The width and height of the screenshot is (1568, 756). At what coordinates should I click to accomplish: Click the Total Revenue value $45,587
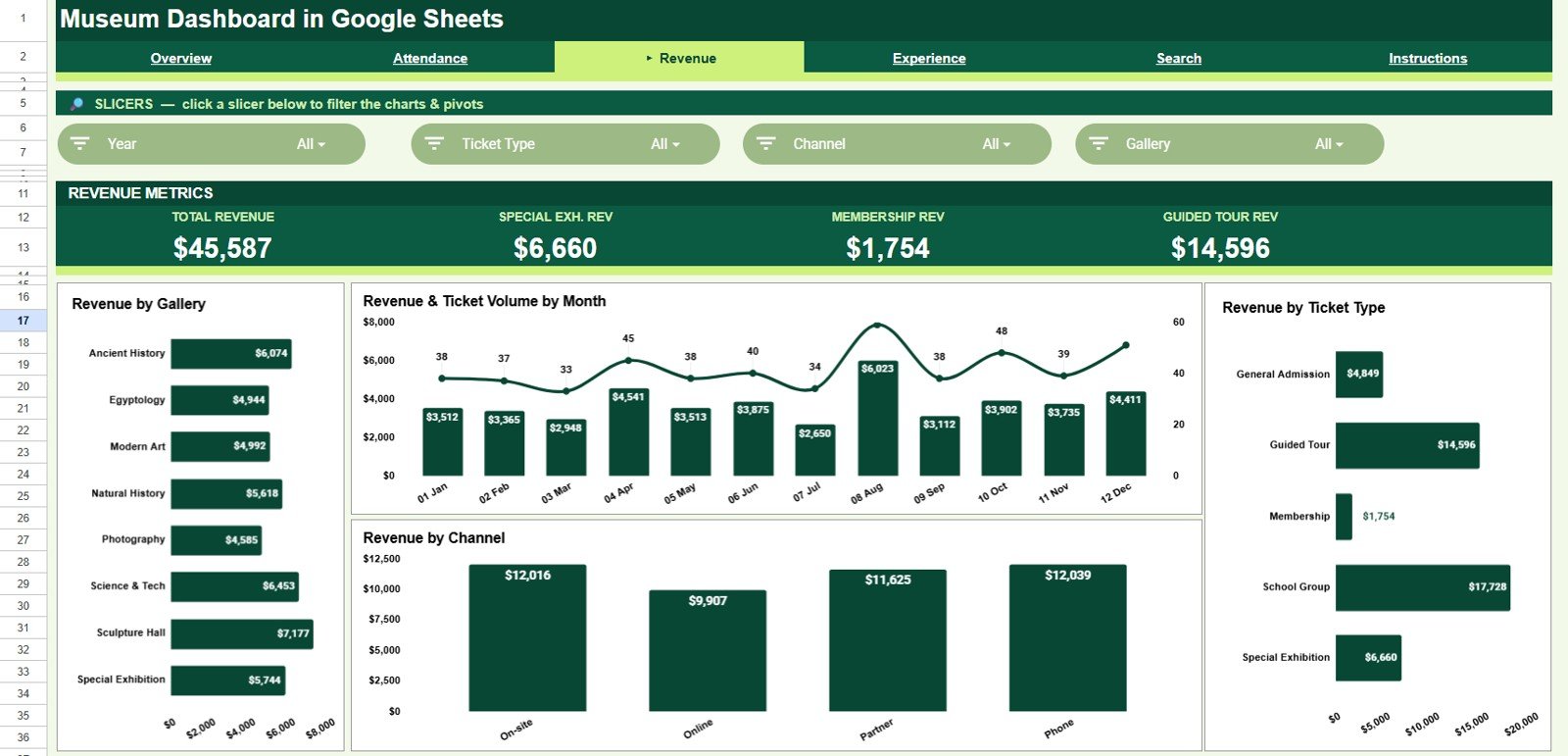click(222, 248)
